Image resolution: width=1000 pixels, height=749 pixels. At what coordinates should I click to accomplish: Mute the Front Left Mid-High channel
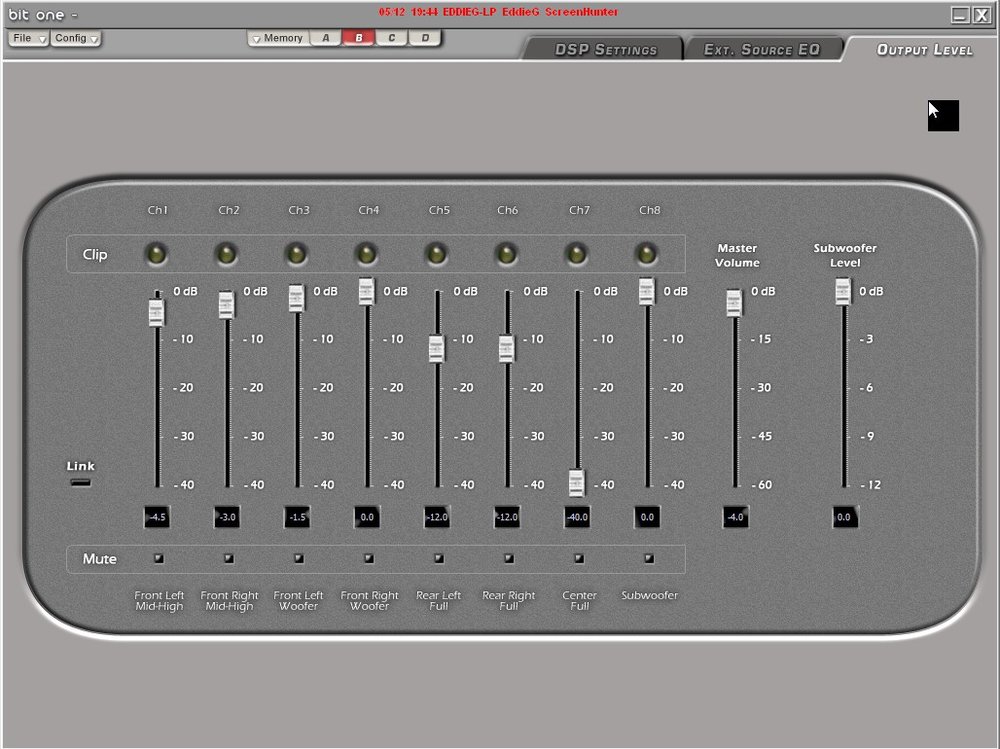tap(159, 558)
